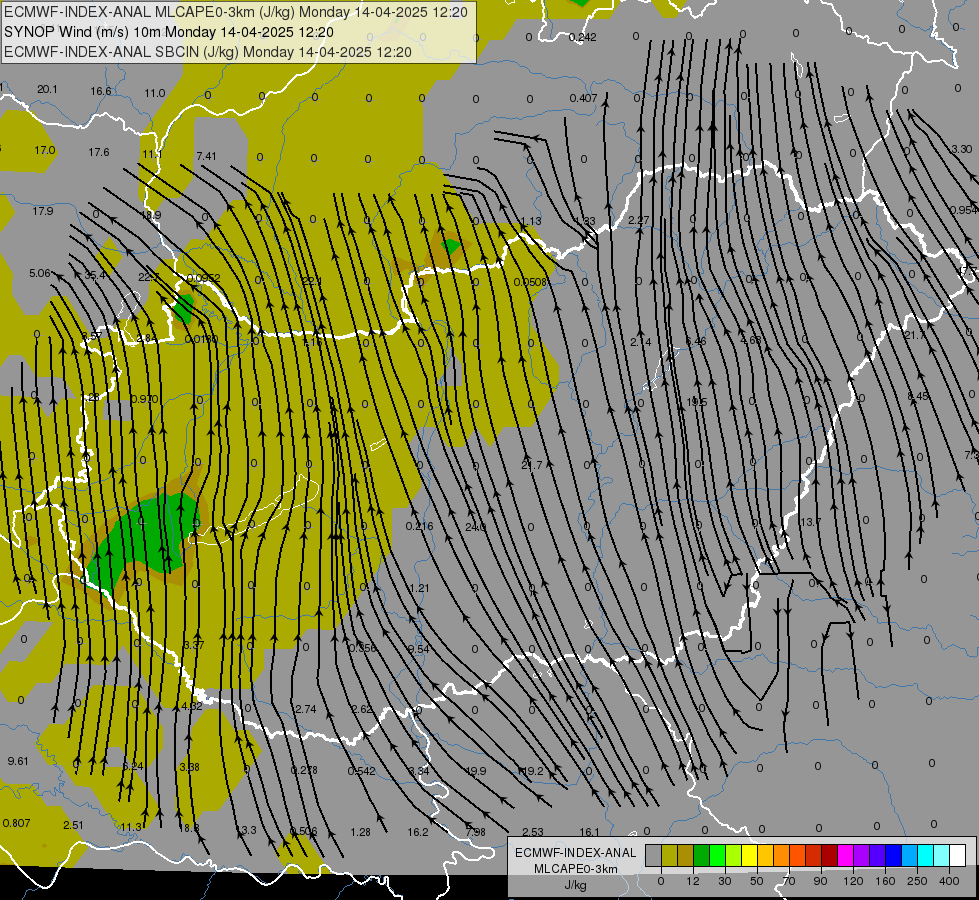The height and width of the screenshot is (900, 979).
Task: Click the map value 0.954
Action: 964,210
